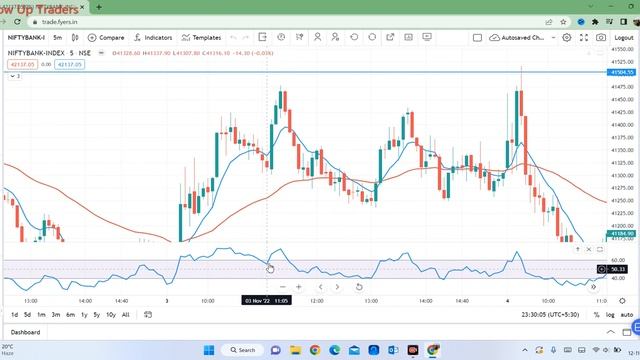
Task: Open time axis settings gear
Action: click(622, 301)
